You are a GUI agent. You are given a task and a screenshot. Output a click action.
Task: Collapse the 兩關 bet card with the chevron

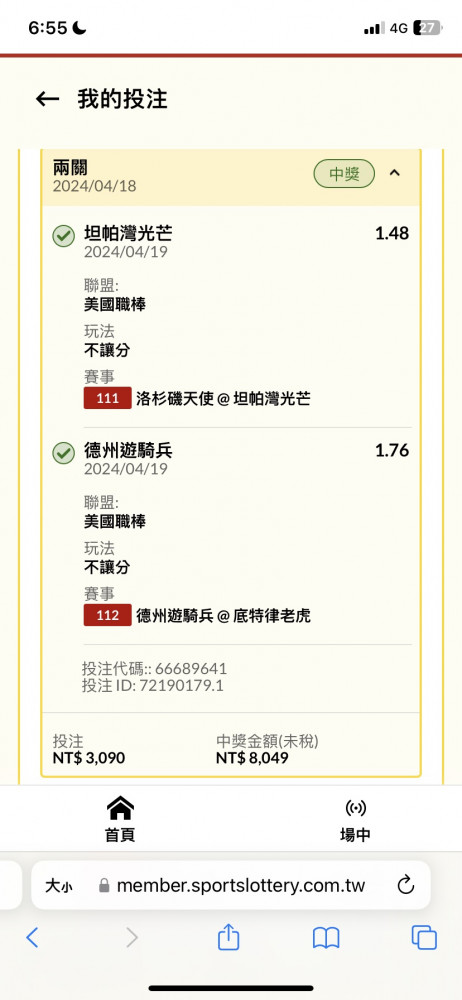click(394, 173)
